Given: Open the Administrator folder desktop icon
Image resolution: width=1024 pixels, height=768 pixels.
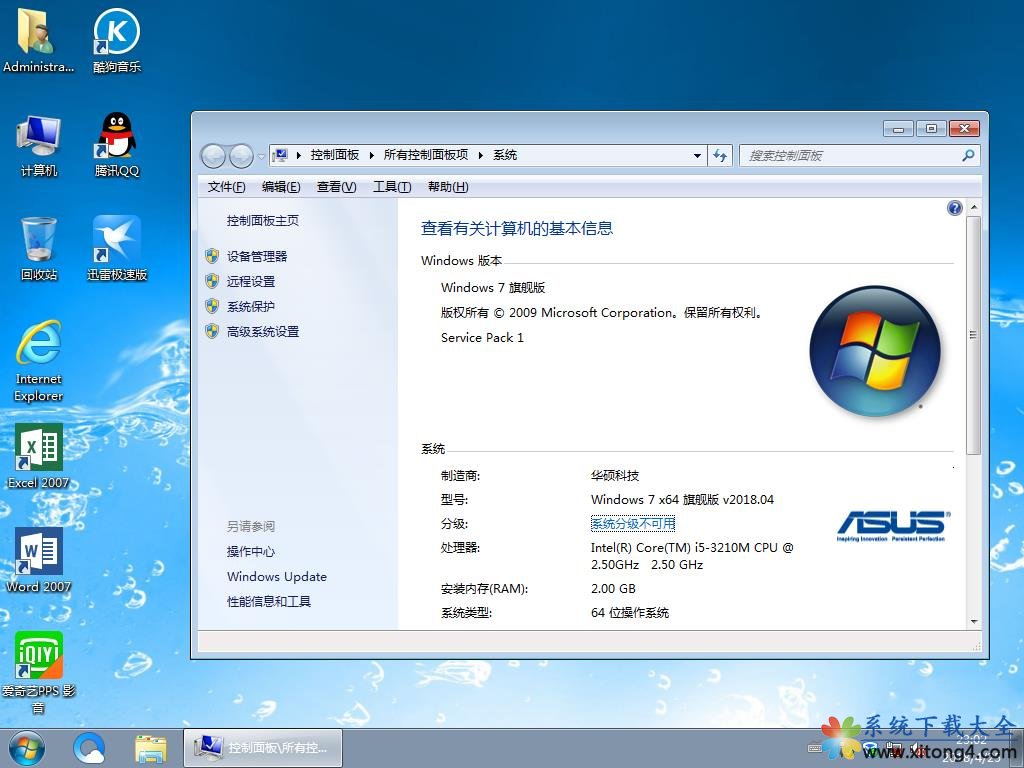Looking at the screenshot, I should pyautogui.click(x=38, y=40).
